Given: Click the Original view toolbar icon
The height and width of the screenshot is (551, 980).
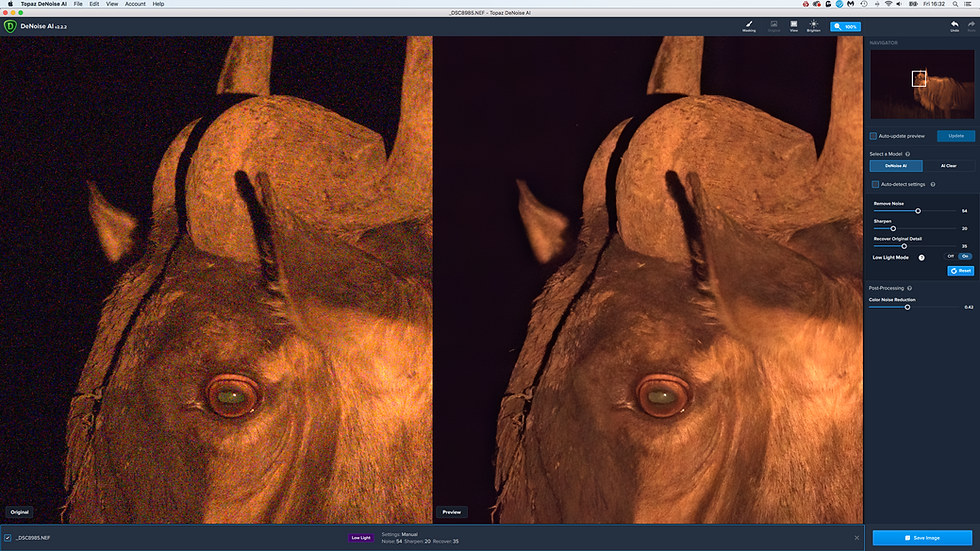Looking at the screenshot, I should [774, 26].
